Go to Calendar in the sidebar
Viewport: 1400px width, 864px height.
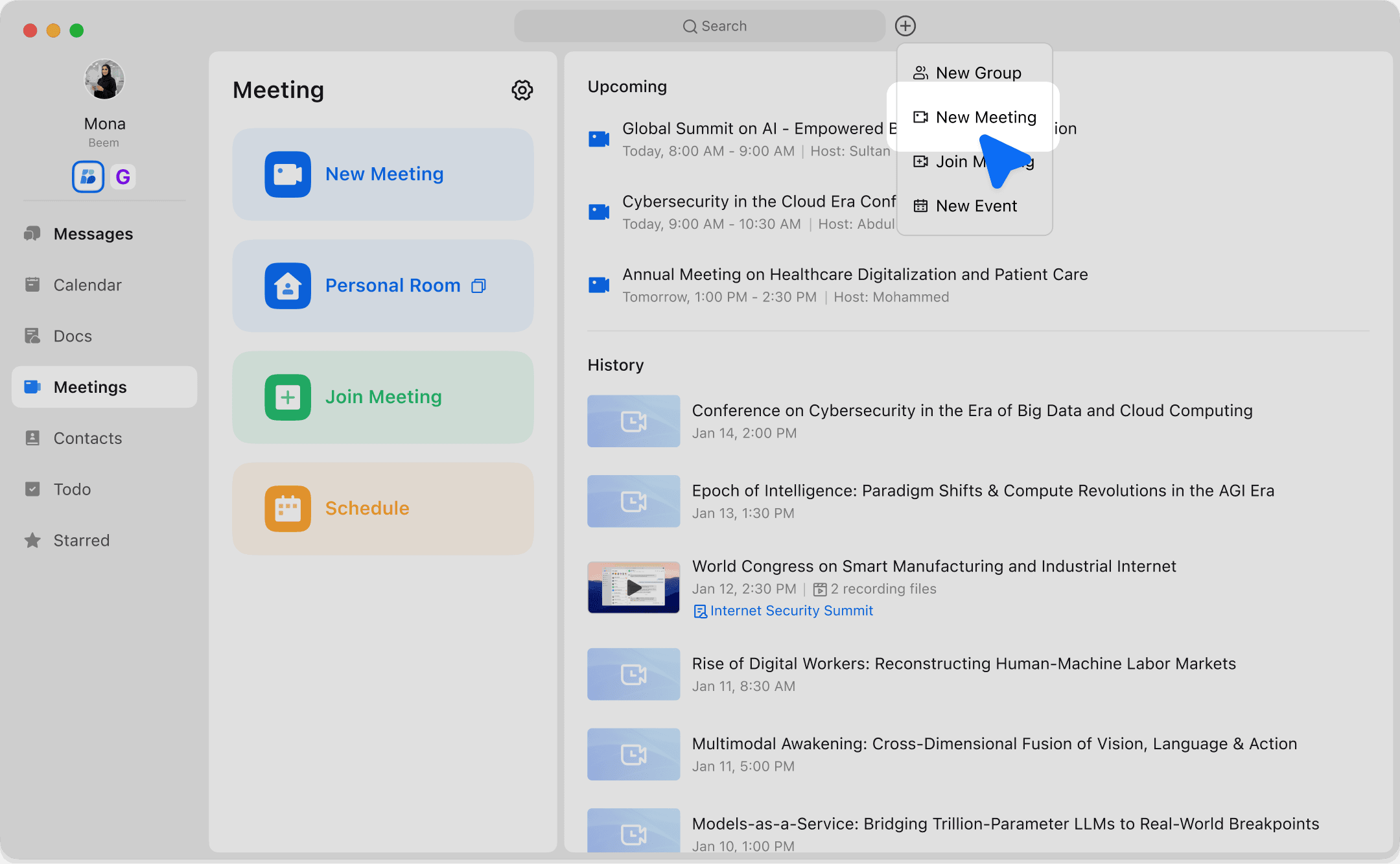click(x=87, y=285)
